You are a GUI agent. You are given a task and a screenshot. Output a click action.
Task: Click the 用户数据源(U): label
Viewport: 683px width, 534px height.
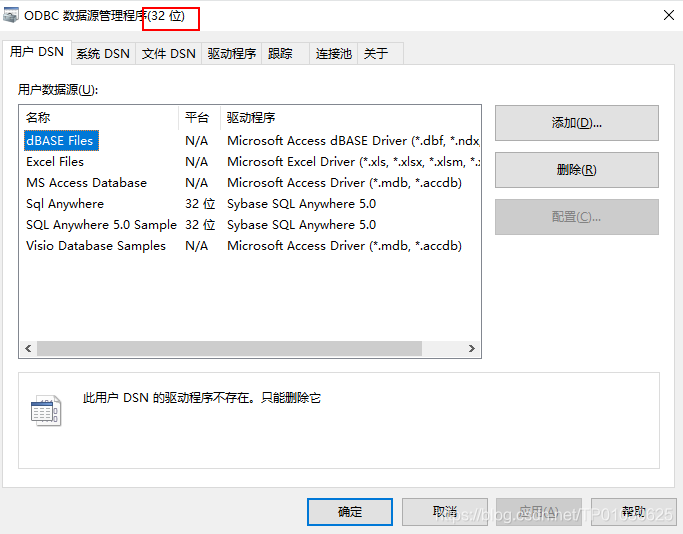(x=58, y=90)
